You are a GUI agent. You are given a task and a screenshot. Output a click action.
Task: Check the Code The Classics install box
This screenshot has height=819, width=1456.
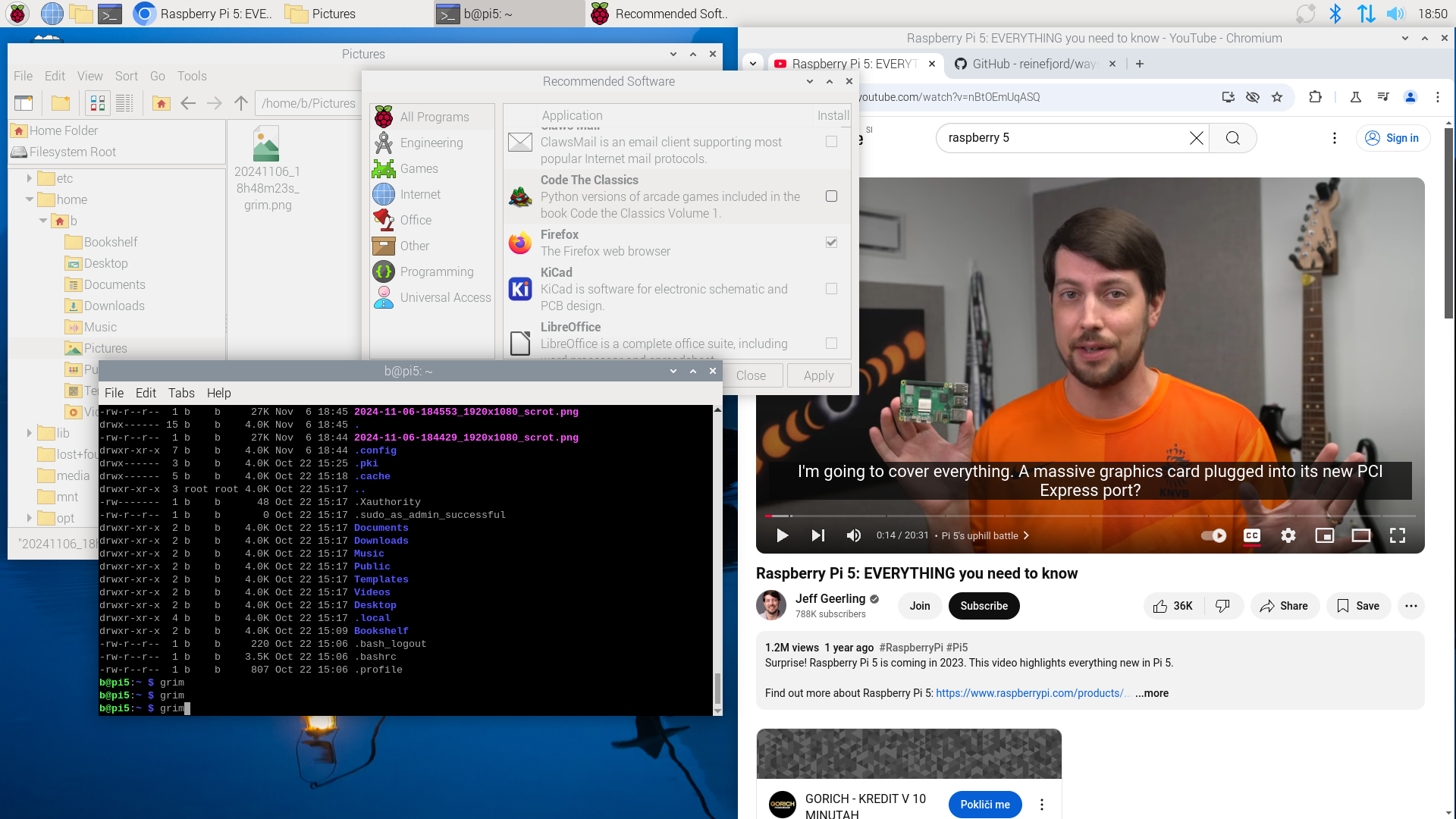click(831, 196)
